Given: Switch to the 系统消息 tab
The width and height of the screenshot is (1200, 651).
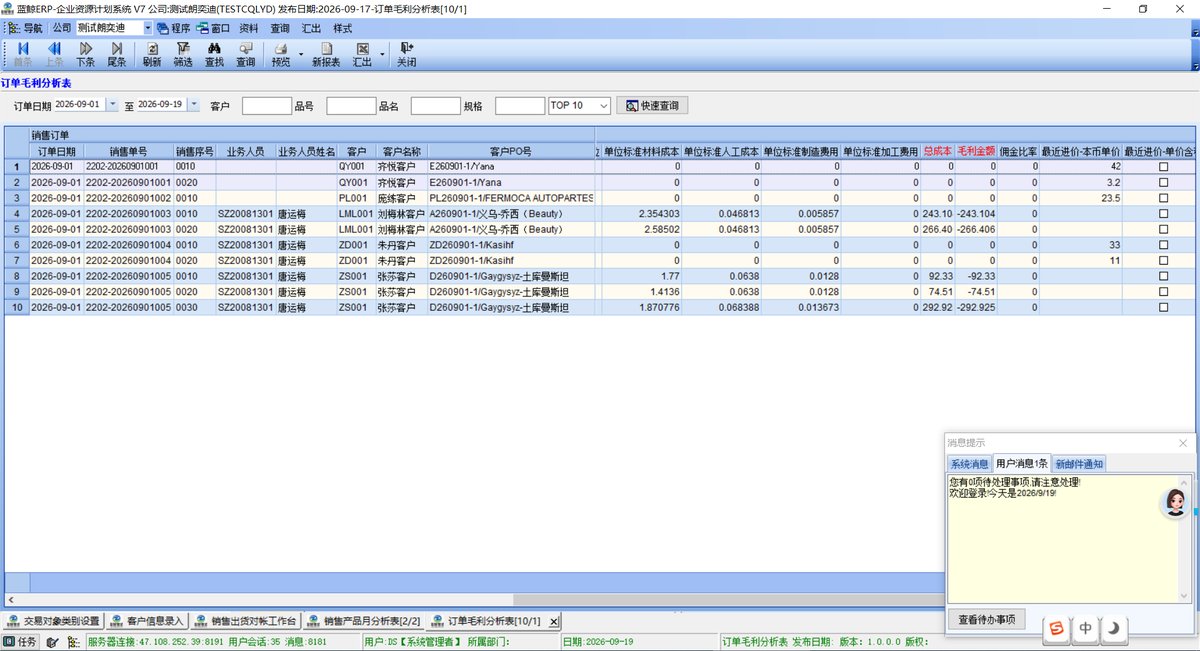Looking at the screenshot, I should pyautogui.click(x=969, y=464).
